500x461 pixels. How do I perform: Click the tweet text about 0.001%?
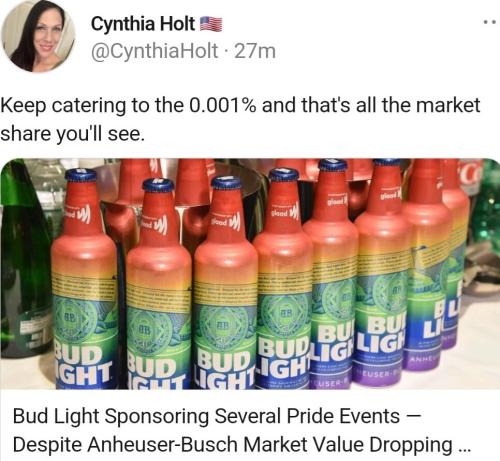240,119
